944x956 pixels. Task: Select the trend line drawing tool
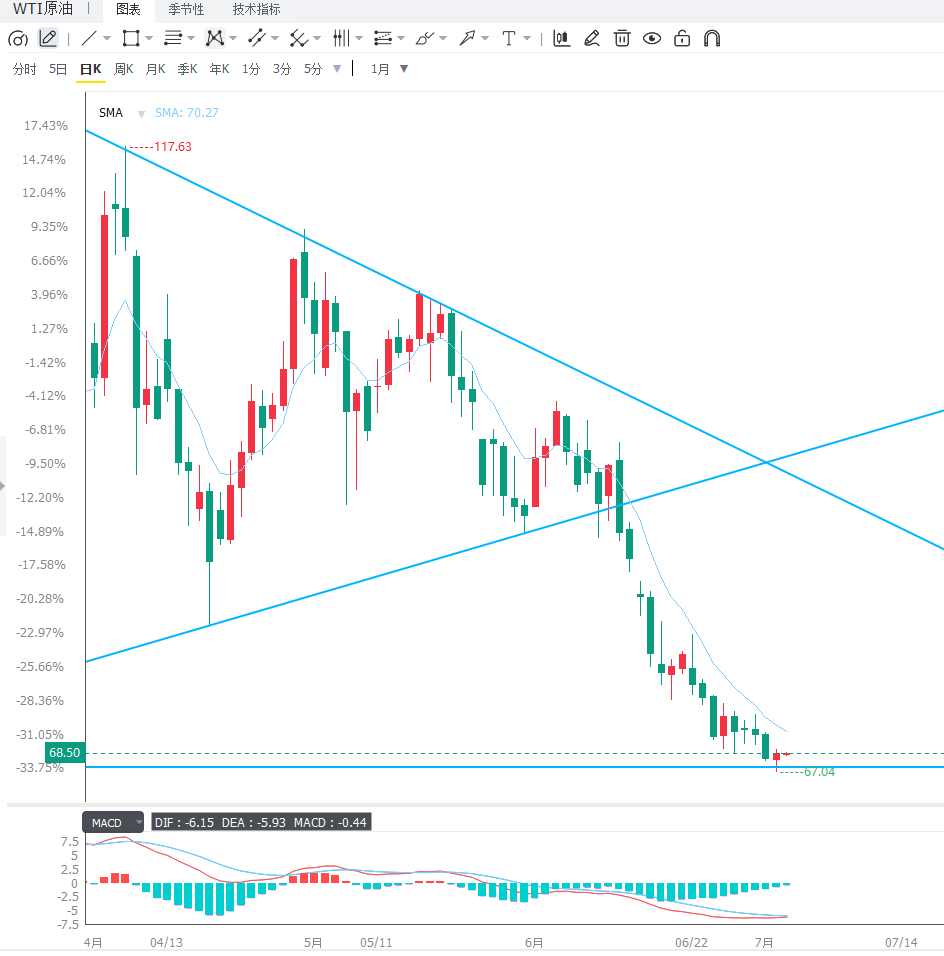point(88,38)
